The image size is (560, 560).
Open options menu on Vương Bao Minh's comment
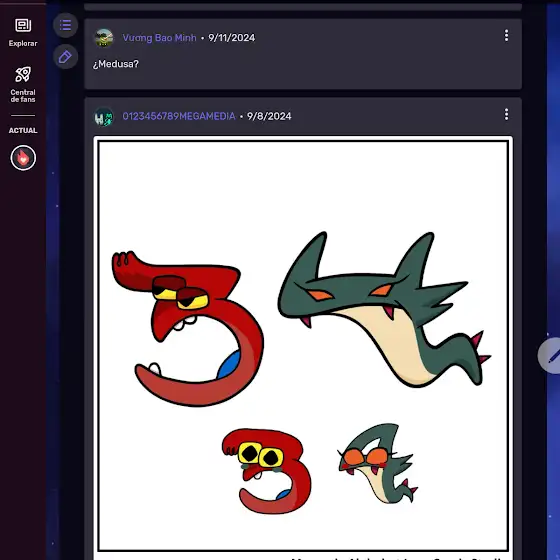[506, 36]
